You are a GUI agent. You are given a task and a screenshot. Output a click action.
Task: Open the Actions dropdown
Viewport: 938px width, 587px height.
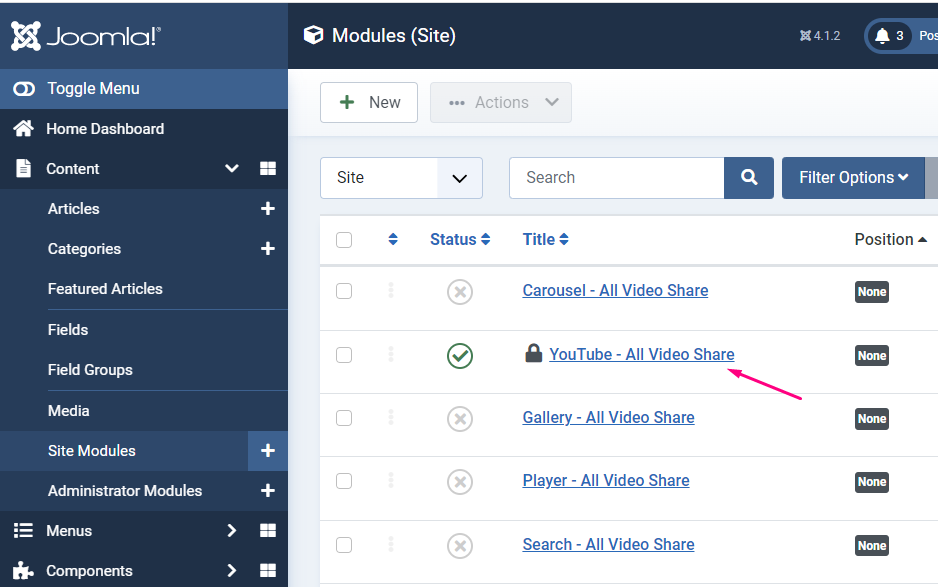[x=501, y=102]
